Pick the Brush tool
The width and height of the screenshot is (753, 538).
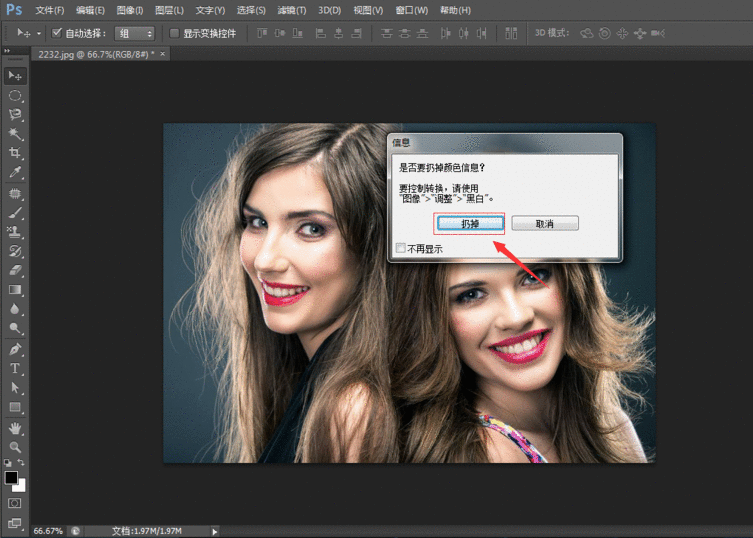(x=15, y=212)
